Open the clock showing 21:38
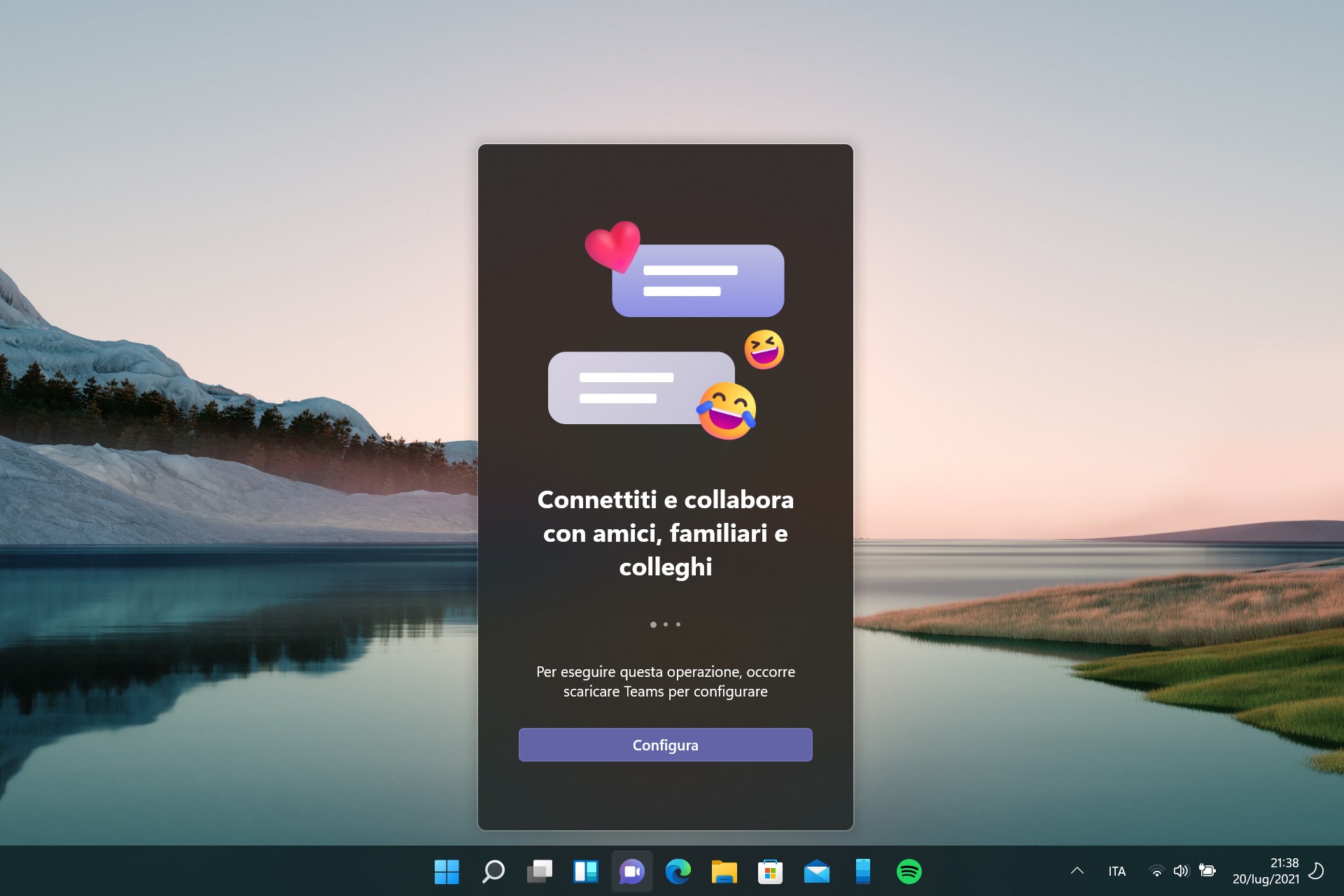 point(1284,863)
